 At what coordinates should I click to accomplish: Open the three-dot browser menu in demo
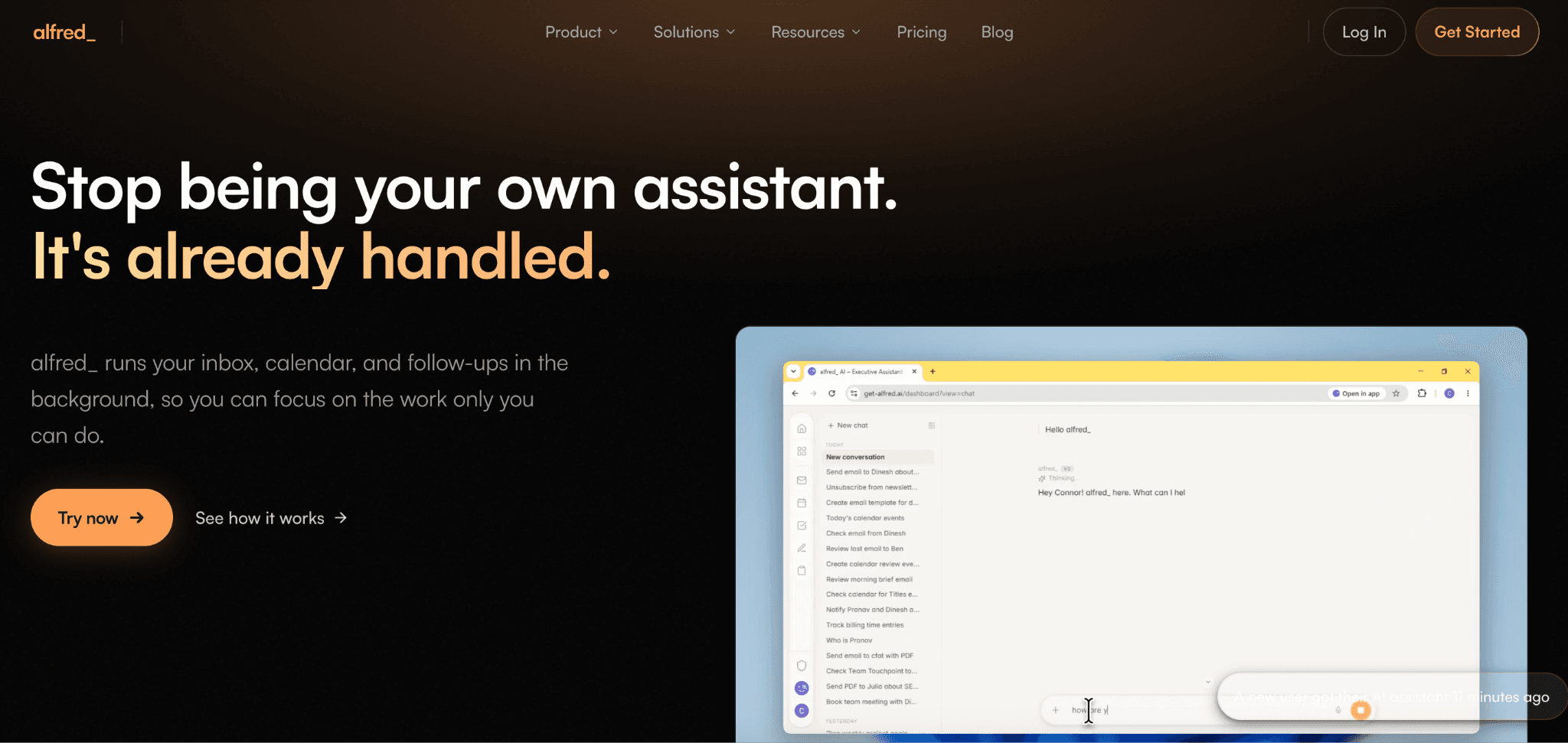click(1468, 393)
